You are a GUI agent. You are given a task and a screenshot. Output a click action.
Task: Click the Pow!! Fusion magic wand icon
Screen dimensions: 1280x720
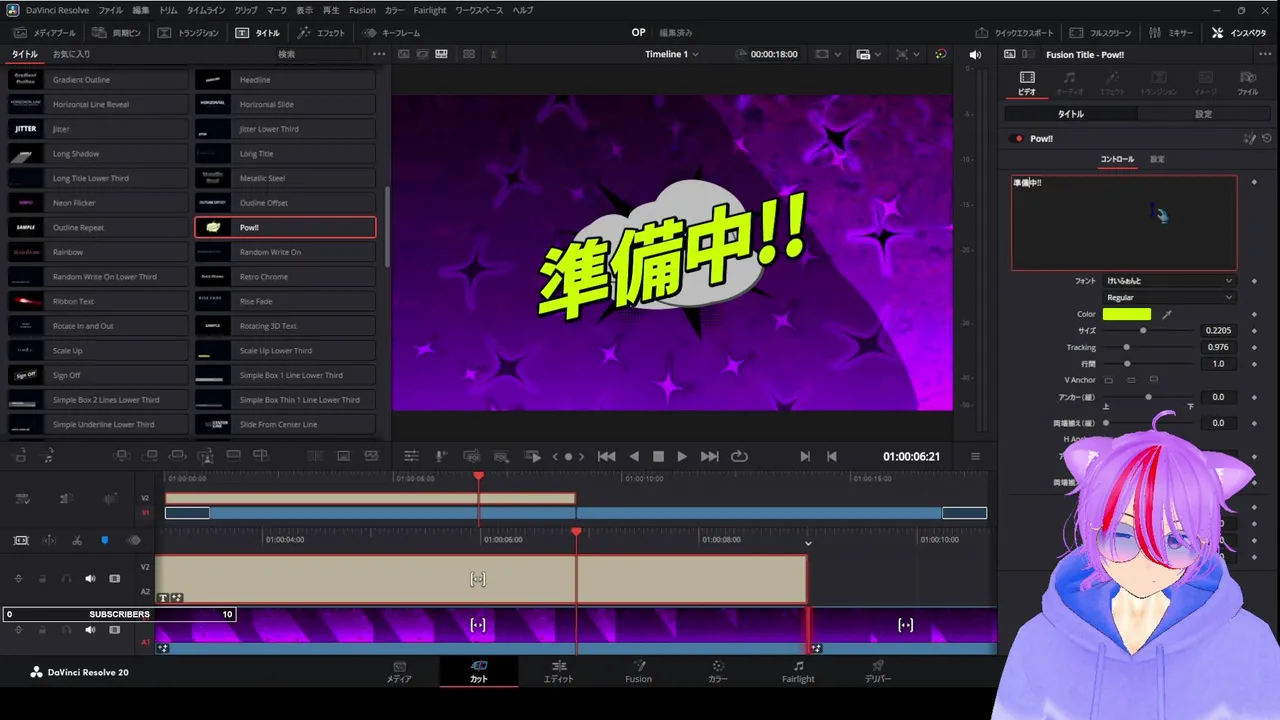click(x=1249, y=139)
